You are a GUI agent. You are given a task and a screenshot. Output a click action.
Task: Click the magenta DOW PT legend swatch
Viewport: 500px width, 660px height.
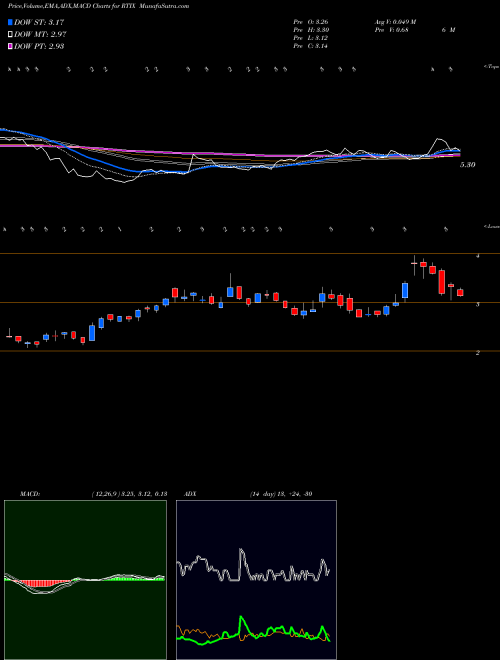click(11, 46)
